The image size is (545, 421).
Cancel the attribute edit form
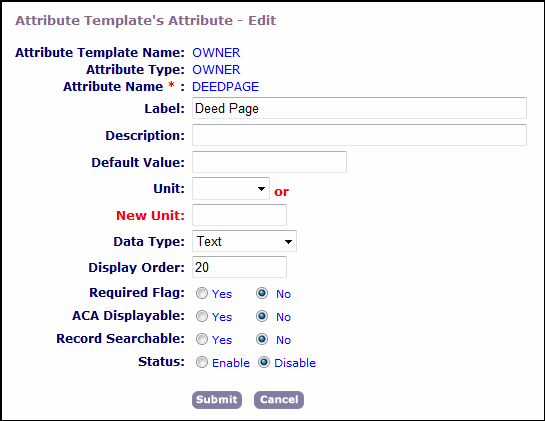point(279,400)
